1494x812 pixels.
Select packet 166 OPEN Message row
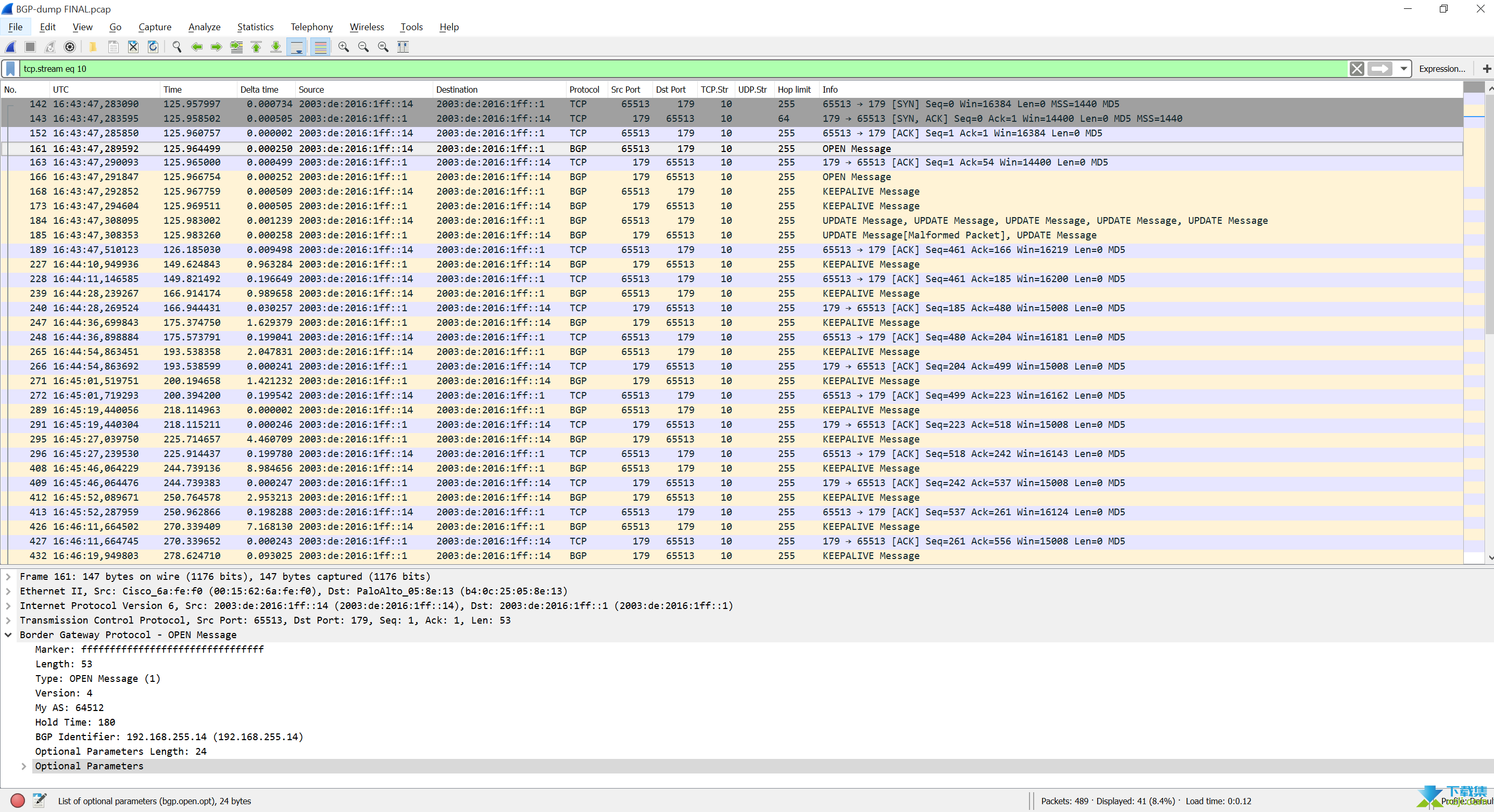click(x=732, y=177)
